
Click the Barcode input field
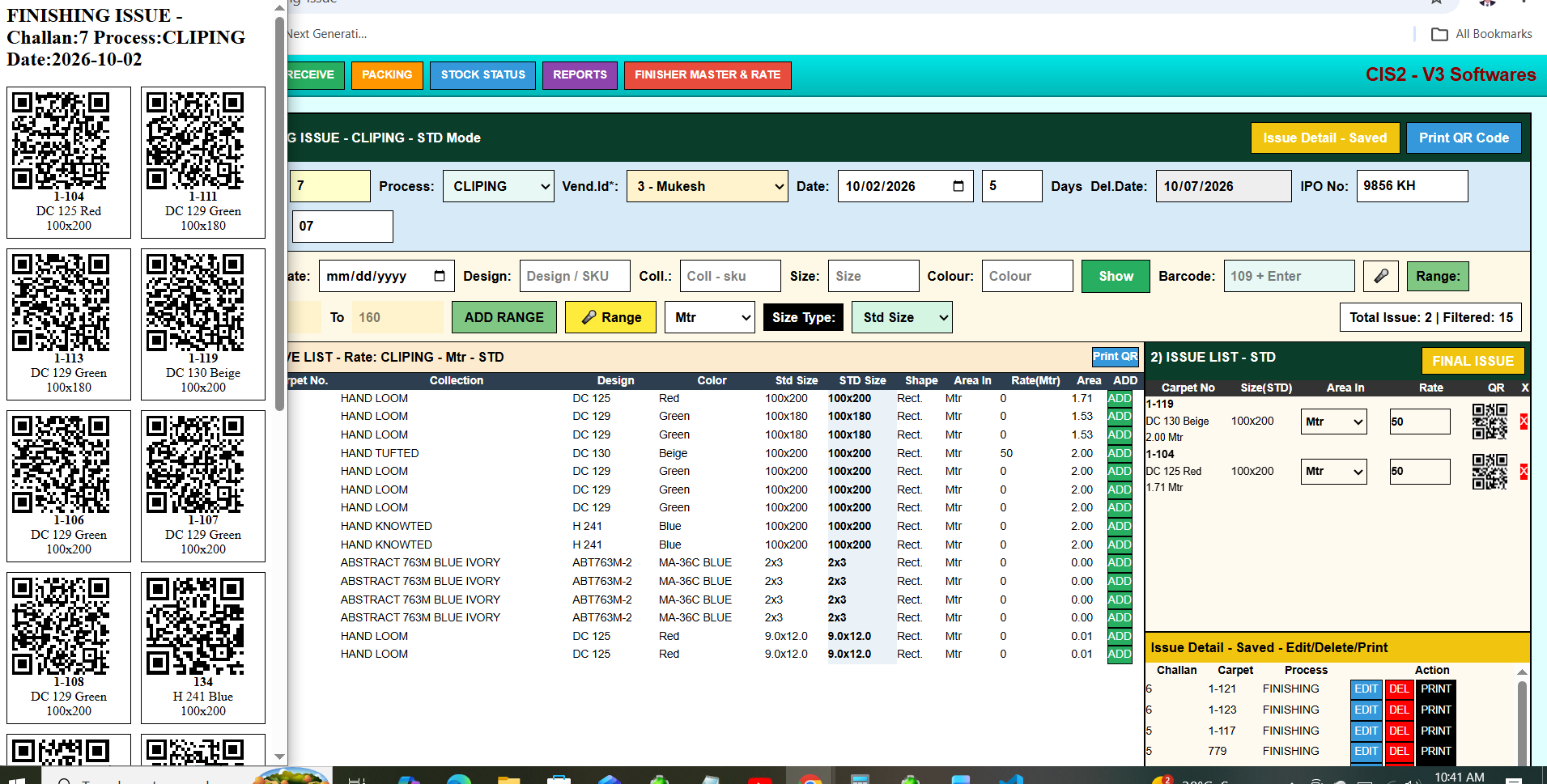click(x=1289, y=276)
